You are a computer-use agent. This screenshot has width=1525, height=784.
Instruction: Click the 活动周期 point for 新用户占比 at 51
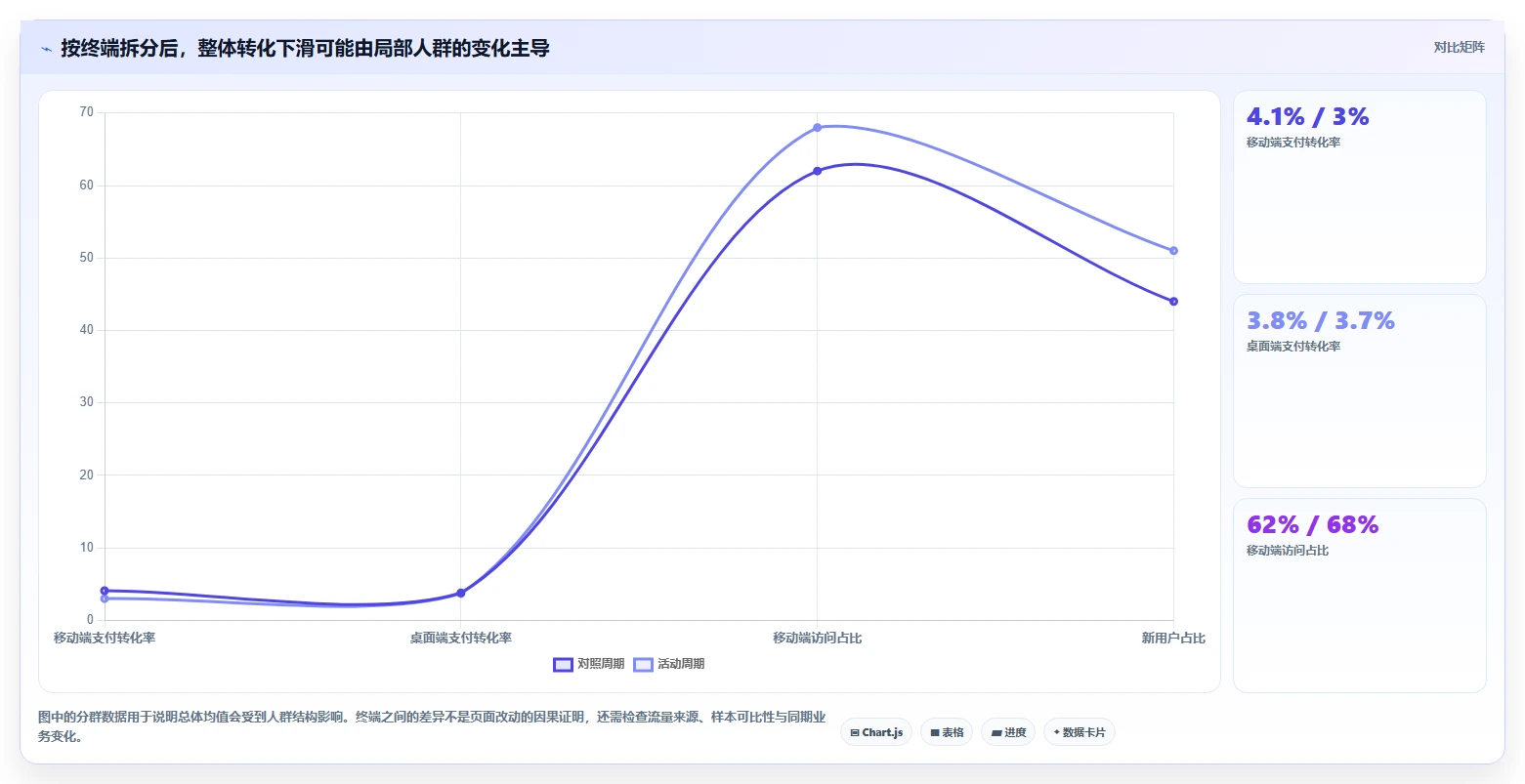pyautogui.click(x=1173, y=251)
